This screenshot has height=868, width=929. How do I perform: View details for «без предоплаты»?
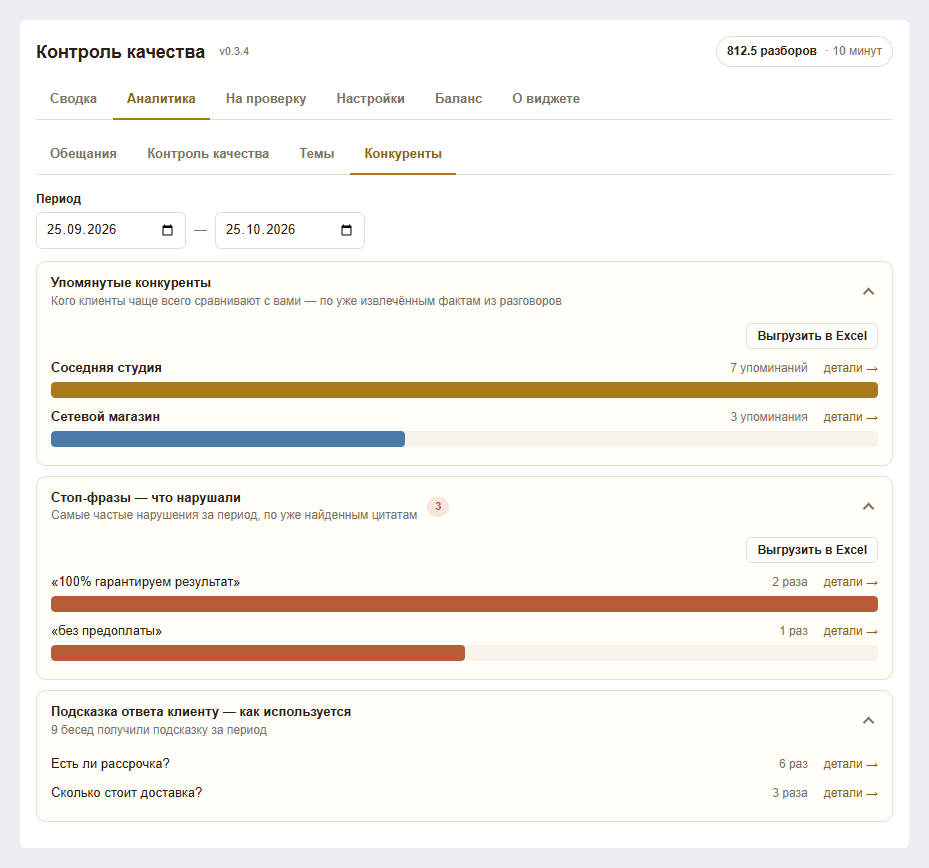pyautogui.click(x=850, y=631)
